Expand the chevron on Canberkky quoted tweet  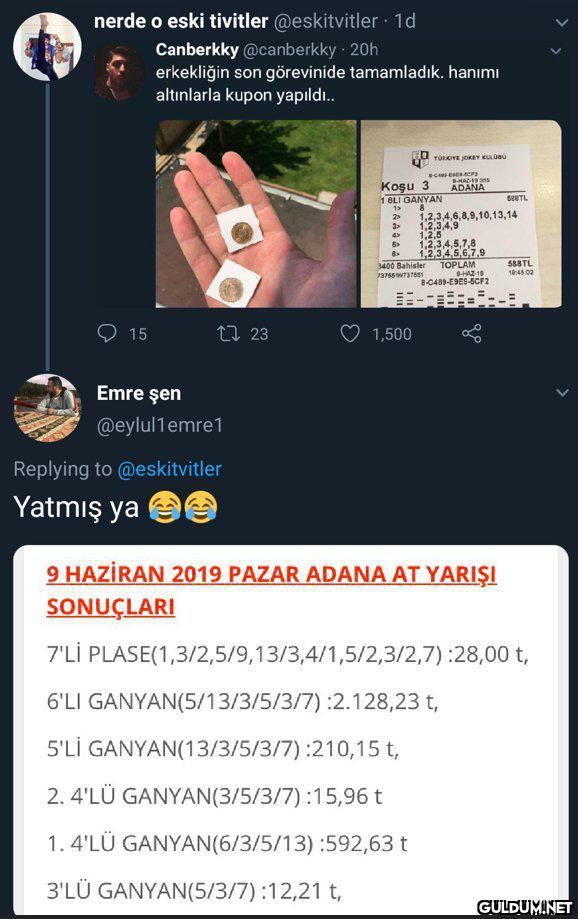click(556, 51)
